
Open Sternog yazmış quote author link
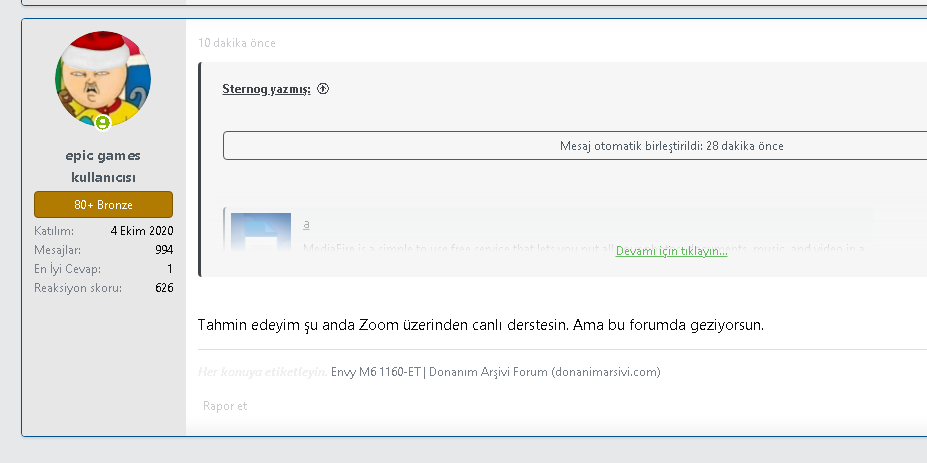tap(266, 89)
